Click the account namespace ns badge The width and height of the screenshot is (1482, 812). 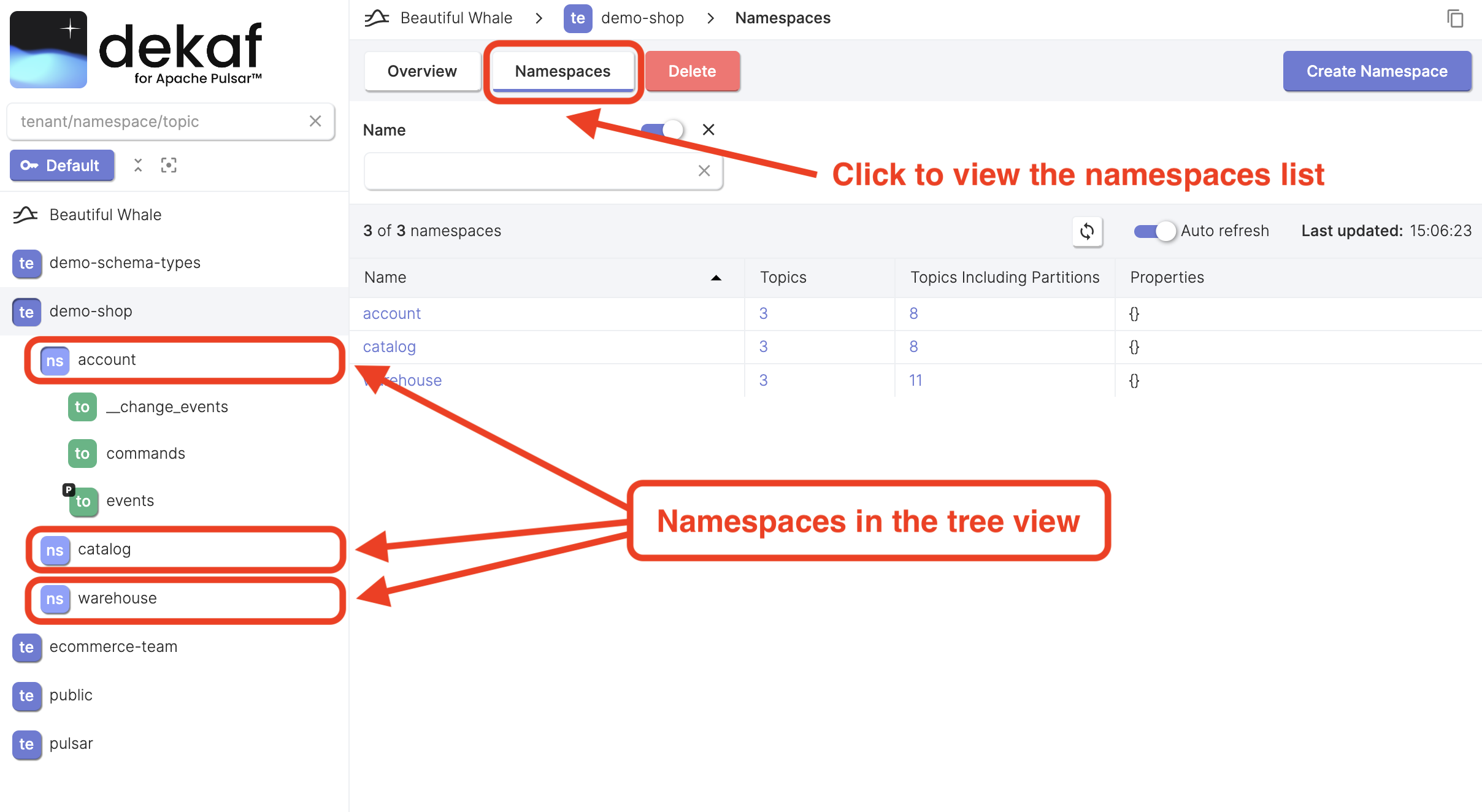click(x=55, y=360)
